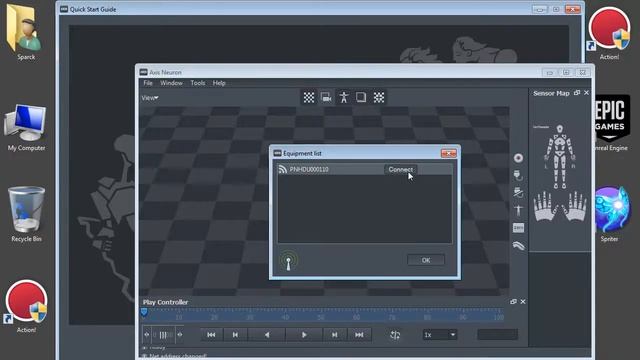Minimize the Axis Neuron window
The width and height of the screenshot is (640, 360).
(550, 73)
